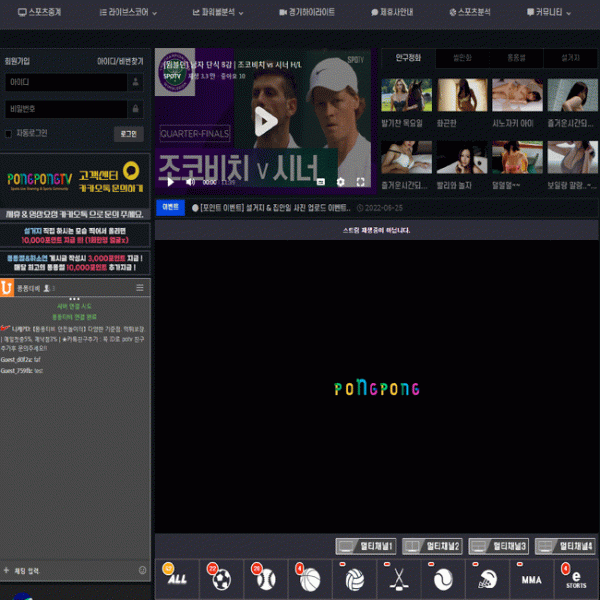The image size is (600, 600).
Task: Select the soccer ball sport filter
Action: pyautogui.click(x=222, y=579)
